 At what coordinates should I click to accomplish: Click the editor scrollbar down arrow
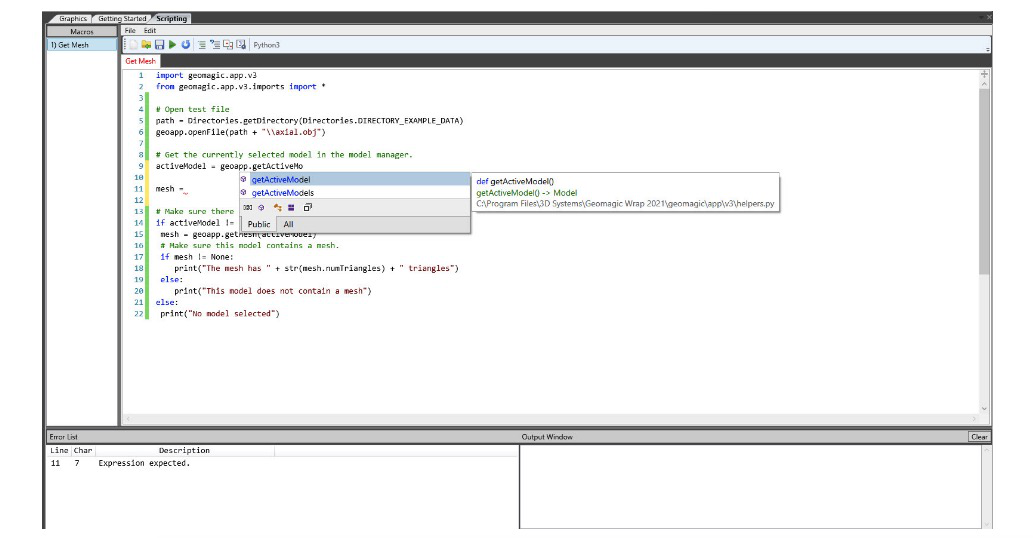984,409
